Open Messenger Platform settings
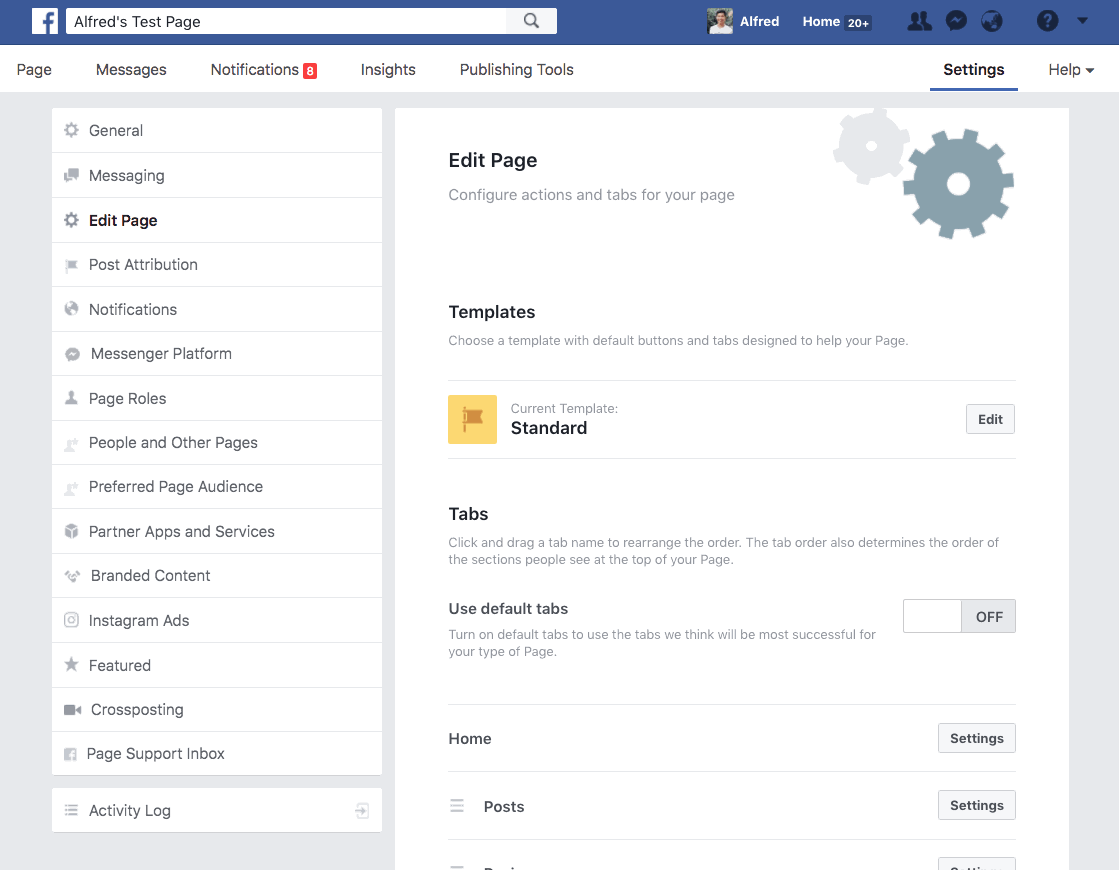1119x870 pixels. (x=217, y=354)
